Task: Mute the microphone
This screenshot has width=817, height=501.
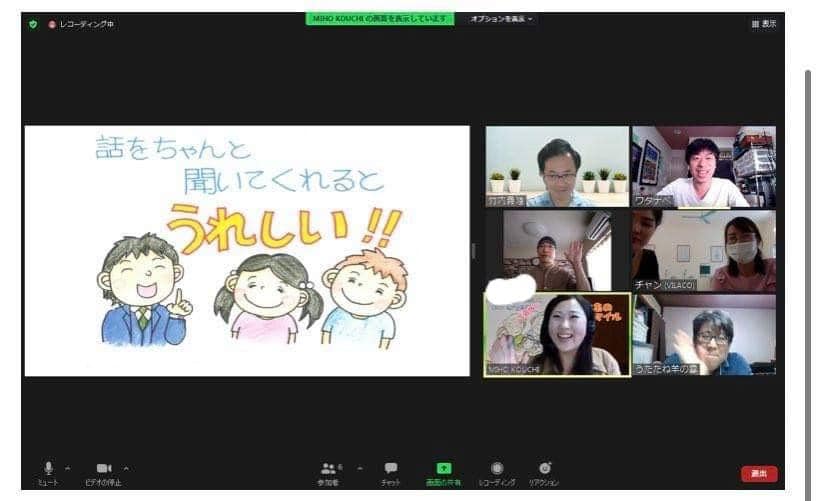Action: coord(48,468)
